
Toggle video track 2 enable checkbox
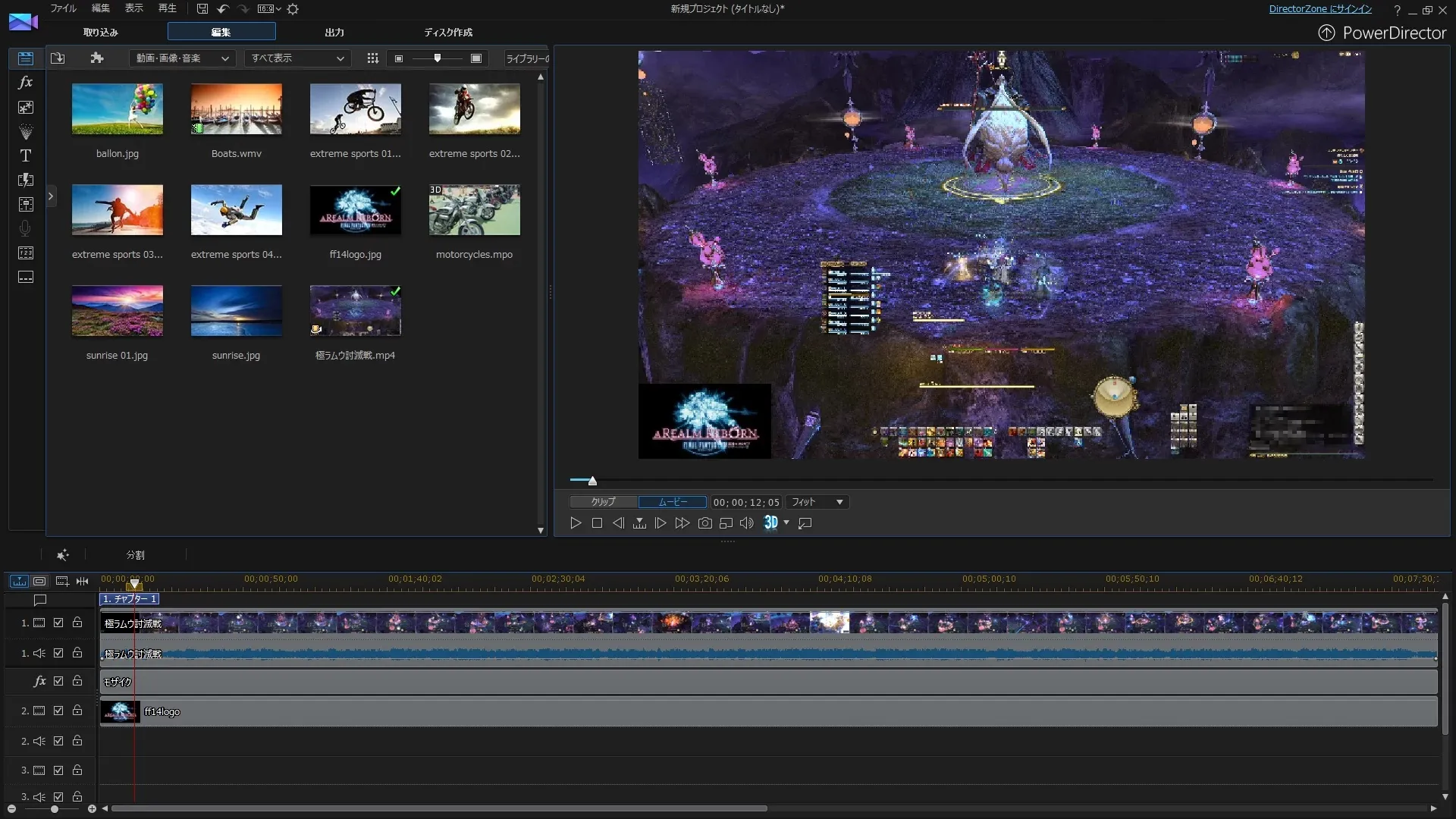click(x=58, y=711)
